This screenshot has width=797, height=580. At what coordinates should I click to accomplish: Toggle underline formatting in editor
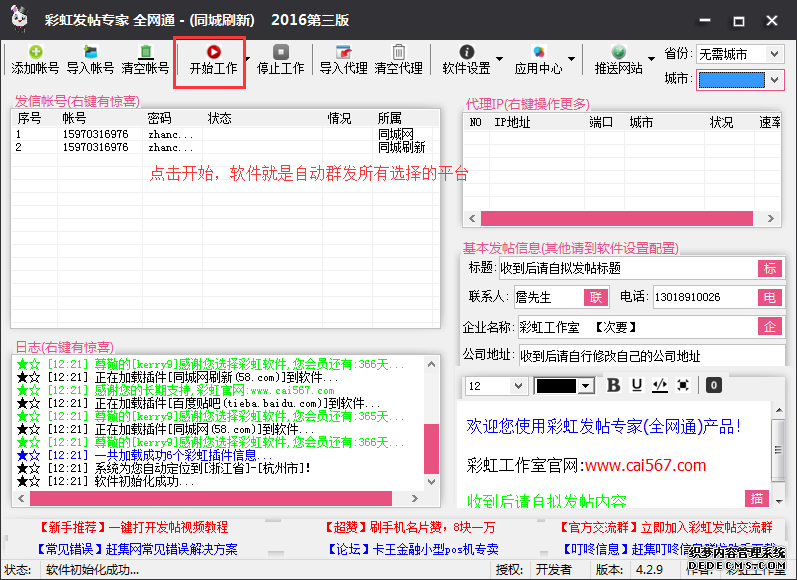[636, 385]
